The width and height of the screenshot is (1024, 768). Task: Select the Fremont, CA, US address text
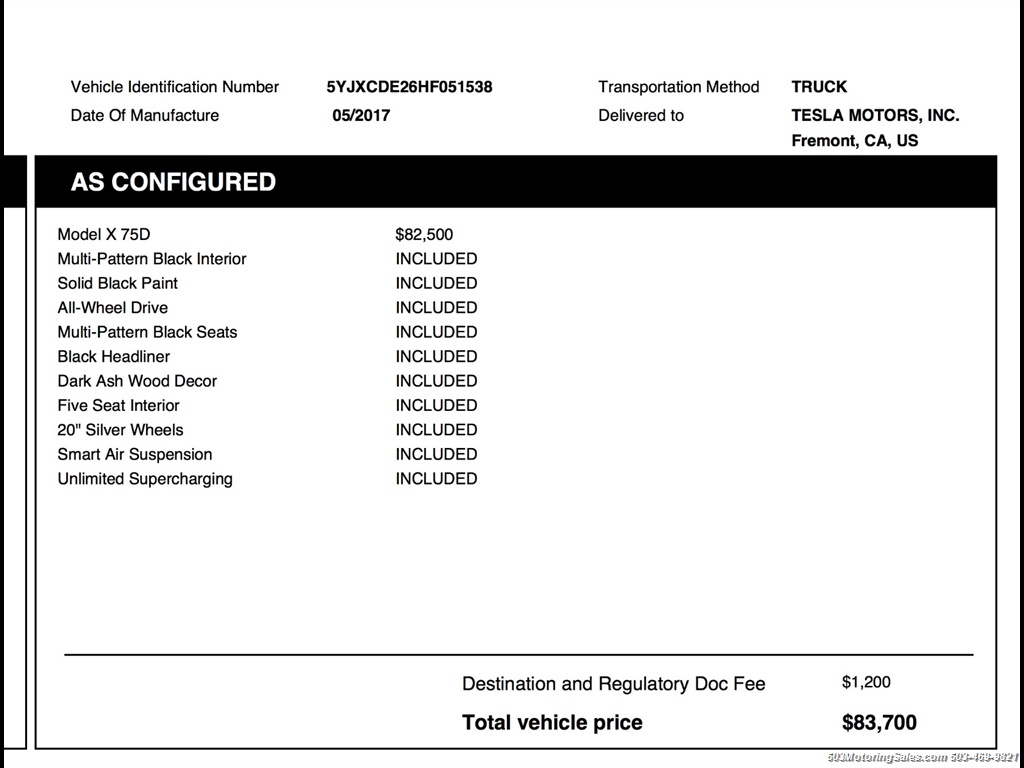pos(854,141)
